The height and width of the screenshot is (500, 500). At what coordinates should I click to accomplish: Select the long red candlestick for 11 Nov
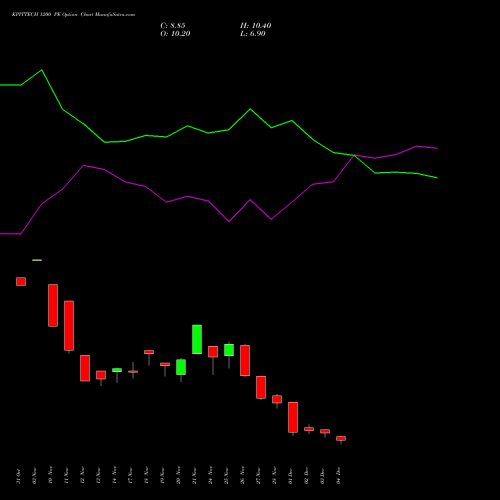pyautogui.click(x=69, y=326)
